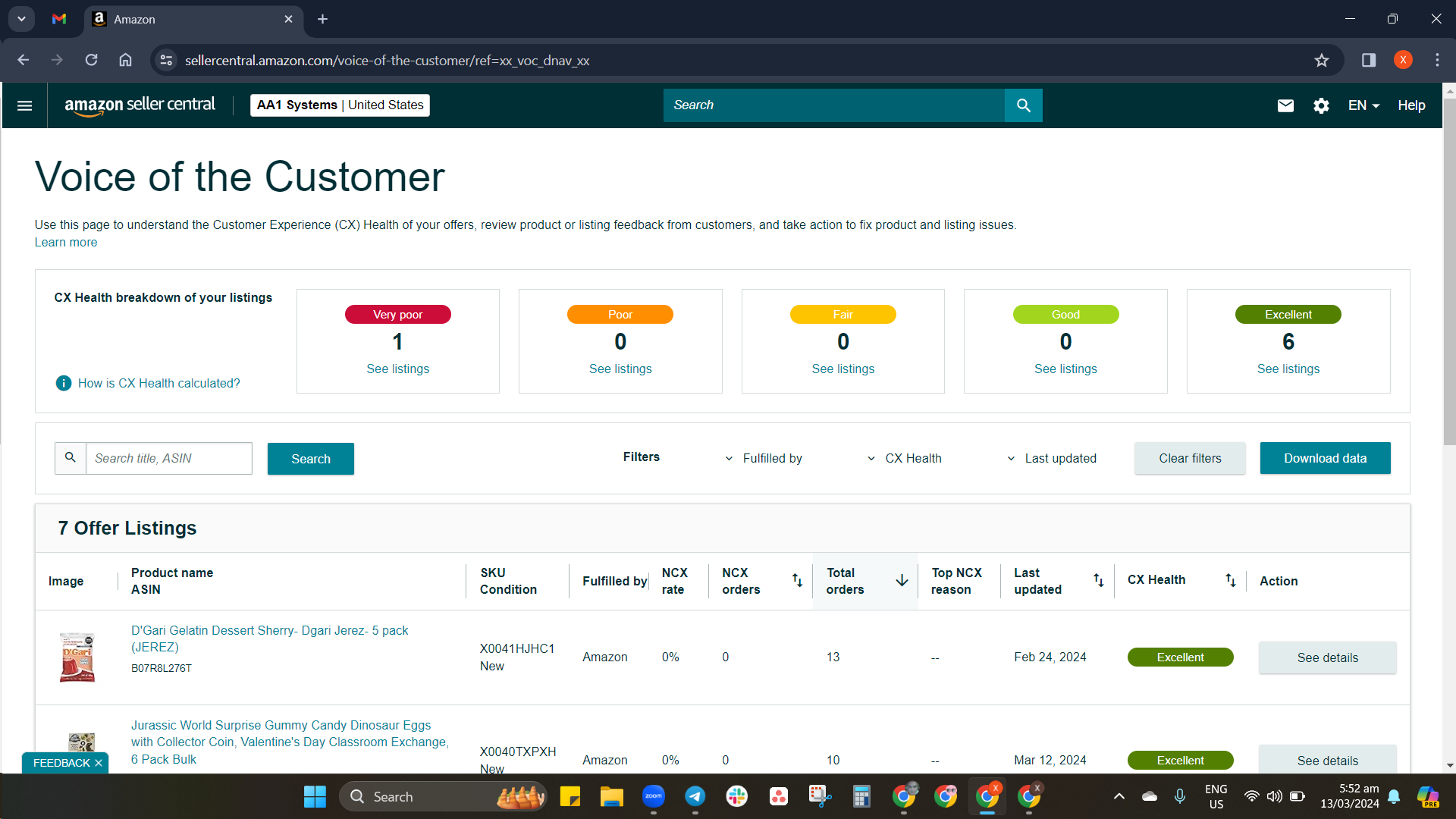This screenshot has height=819, width=1456.
Task: Switch to the Gmail browser tab
Action: point(59,19)
